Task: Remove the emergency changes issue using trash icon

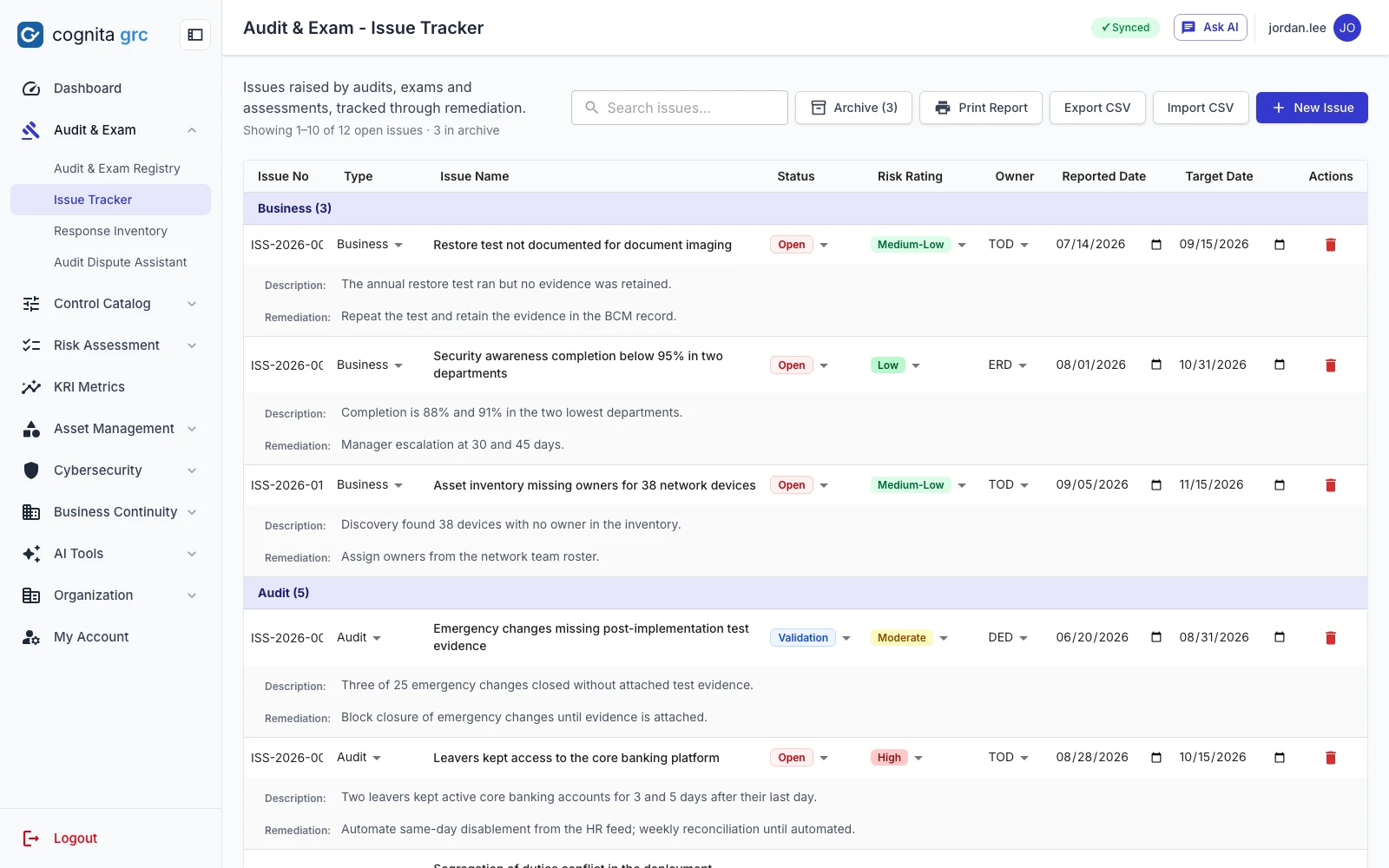Action: click(x=1330, y=638)
